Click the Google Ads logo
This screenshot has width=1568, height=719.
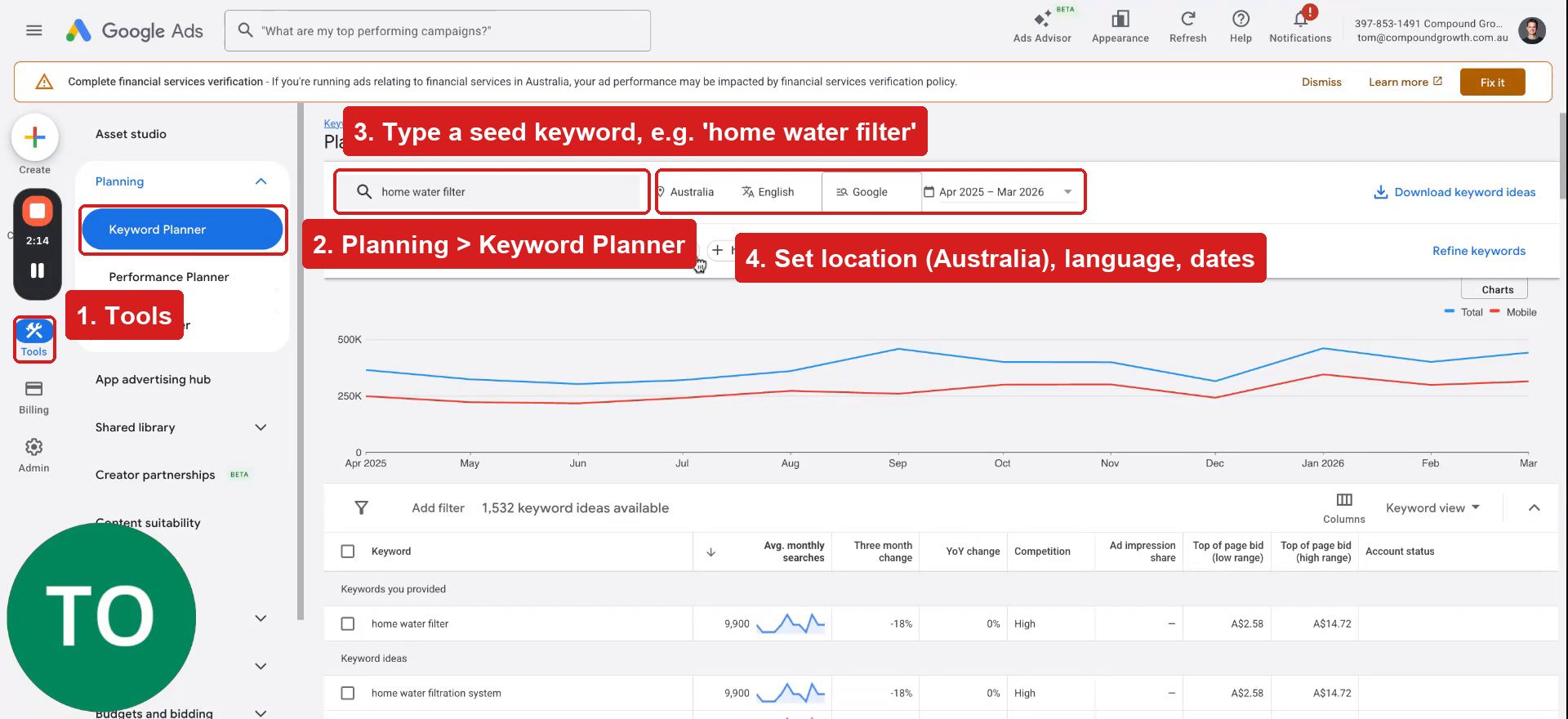tap(135, 31)
